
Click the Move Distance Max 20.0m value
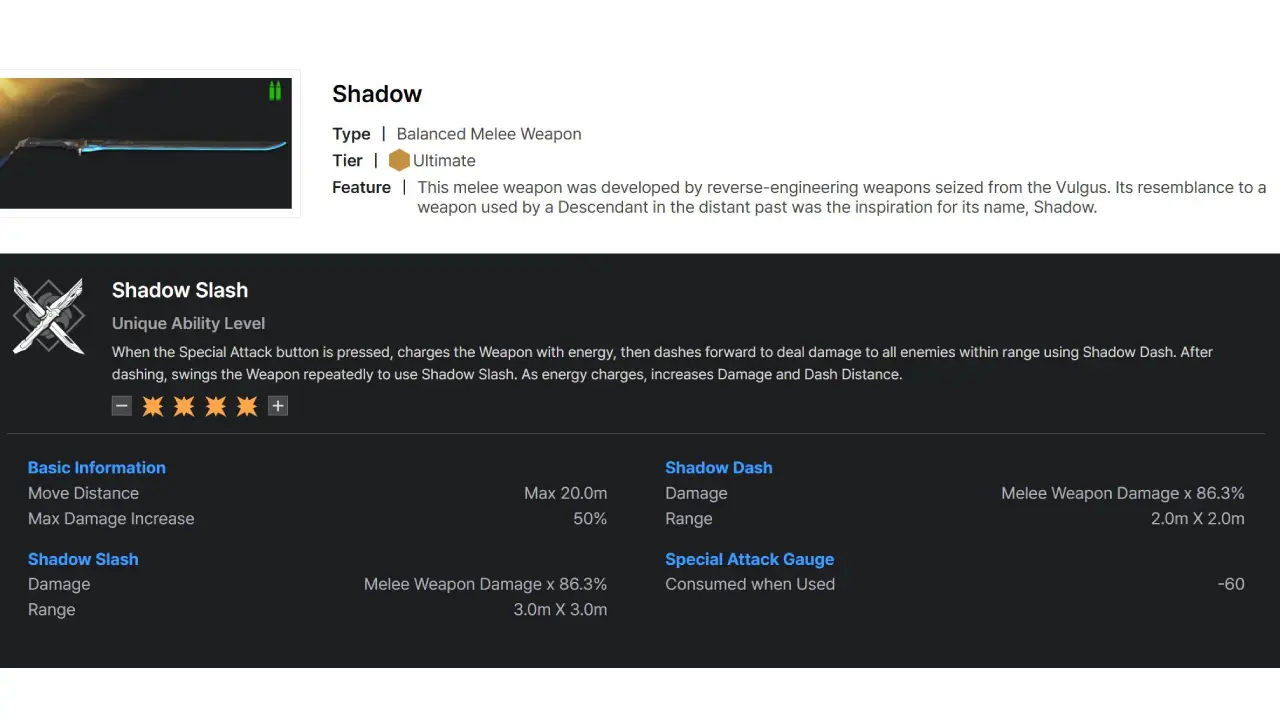[566, 493]
